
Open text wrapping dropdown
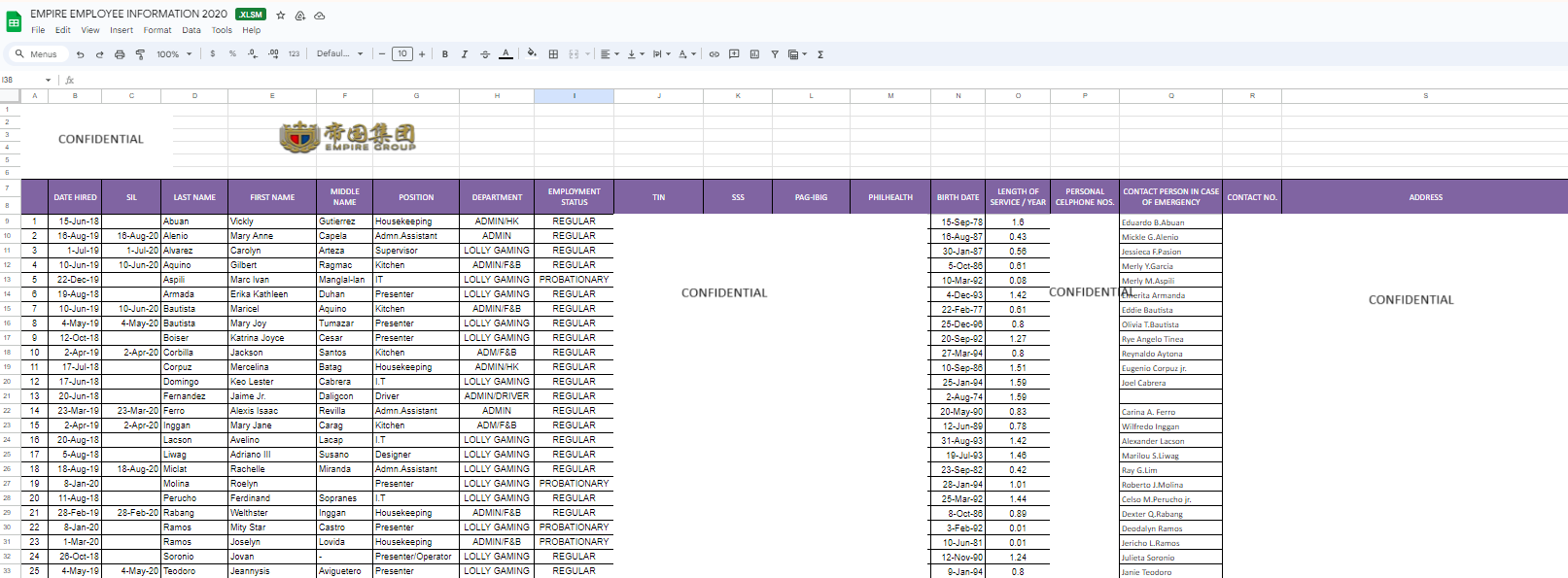click(662, 54)
